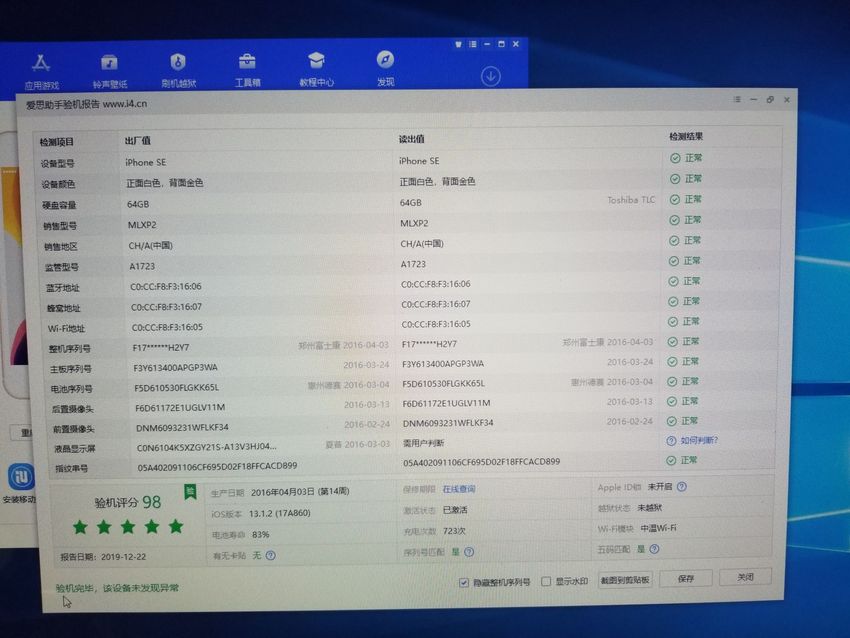Click the 检测项目 column header
The image size is (850, 638).
(x=56, y=142)
